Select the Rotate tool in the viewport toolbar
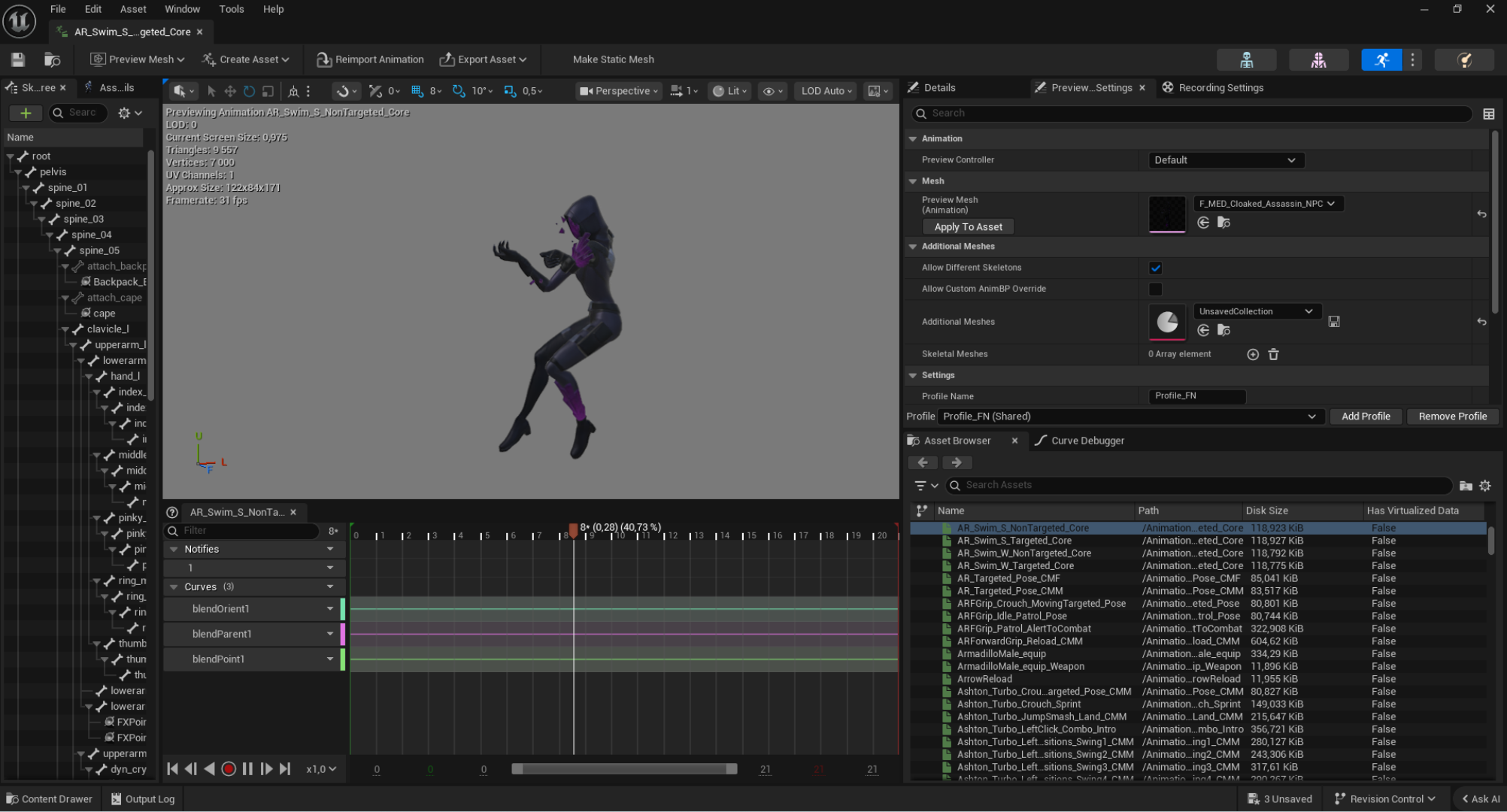Viewport: 1507px width, 812px height. [249, 90]
